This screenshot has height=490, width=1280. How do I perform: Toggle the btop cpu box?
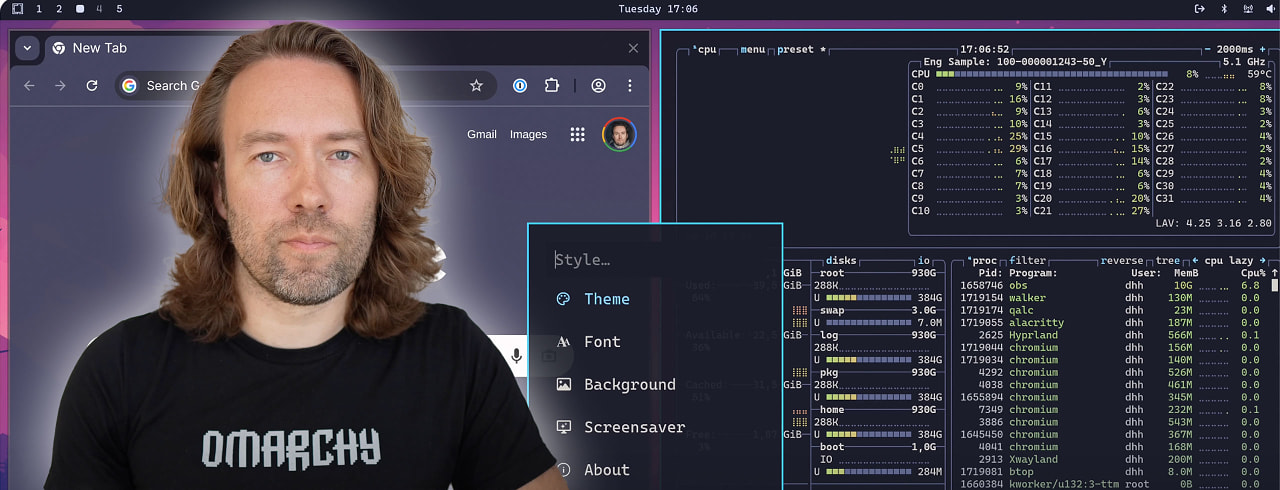(705, 49)
